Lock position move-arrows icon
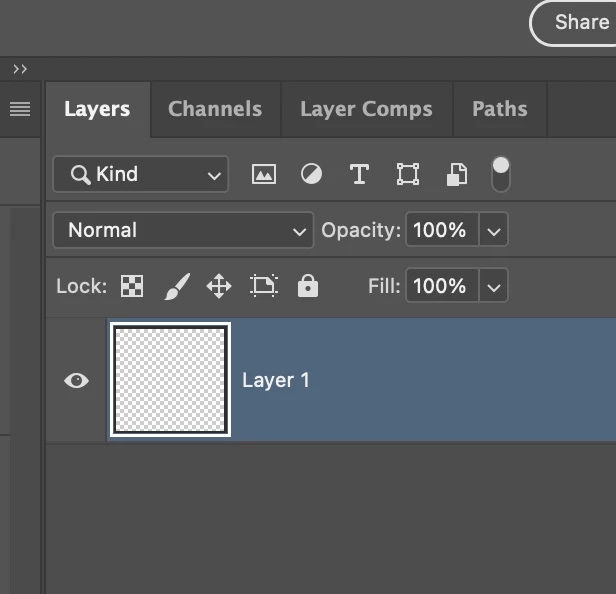 [x=219, y=286]
